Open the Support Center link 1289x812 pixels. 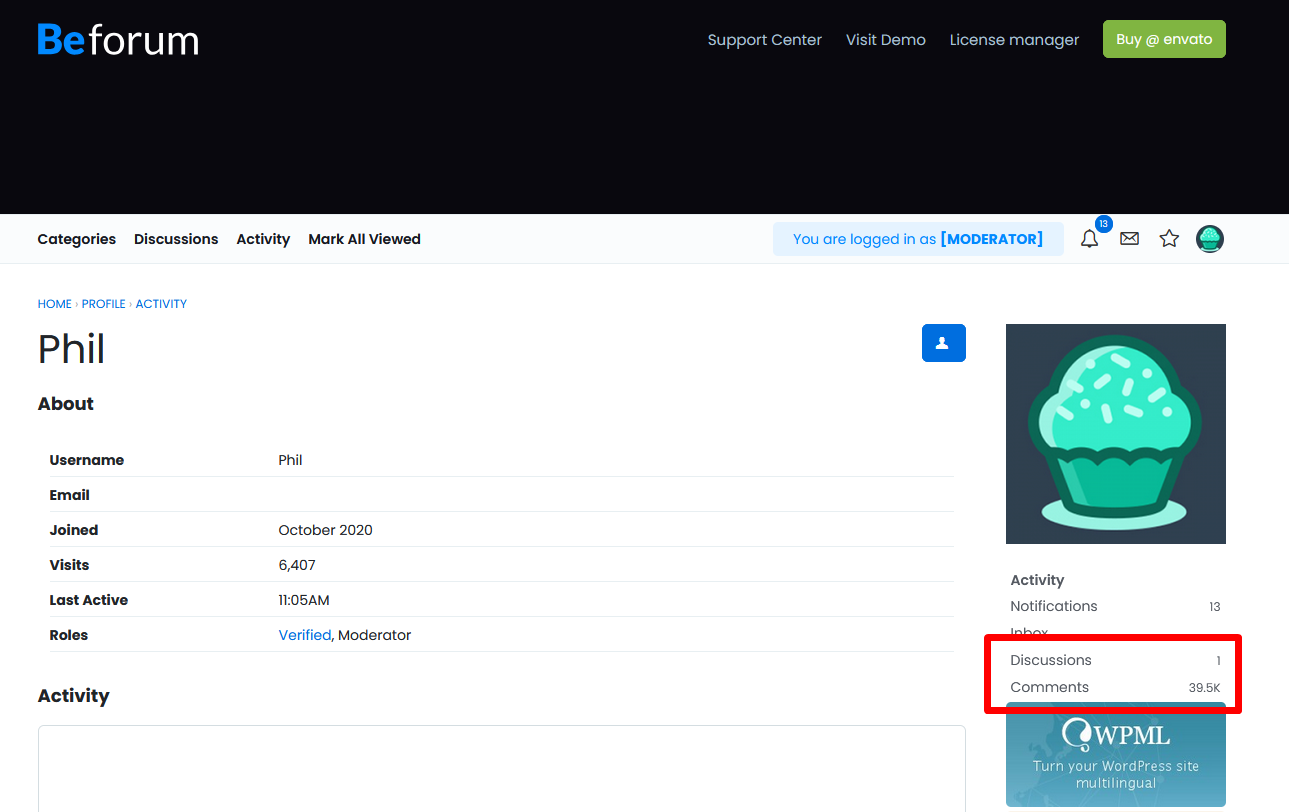[764, 40]
